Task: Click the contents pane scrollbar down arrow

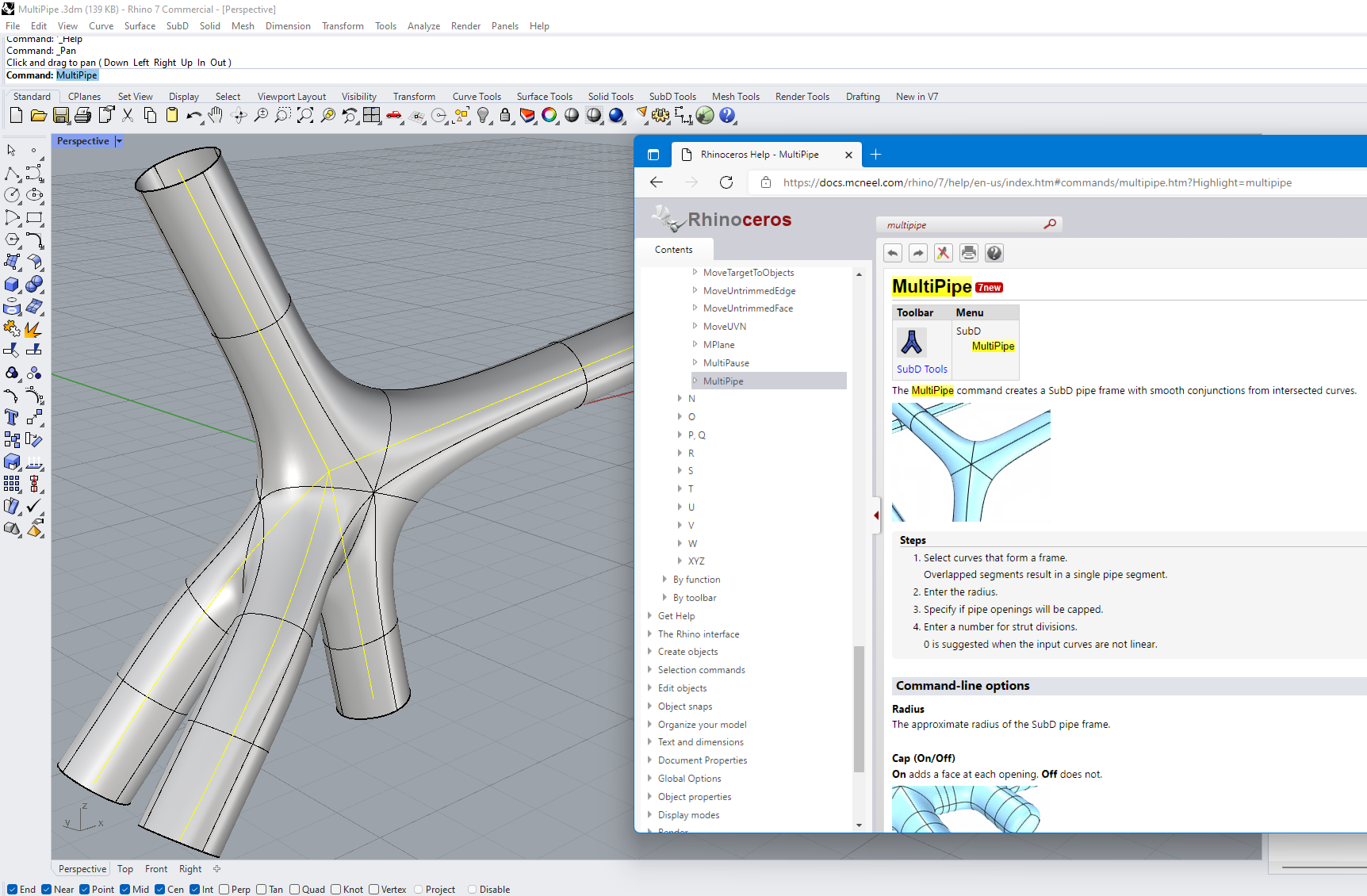Action: [859, 825]
